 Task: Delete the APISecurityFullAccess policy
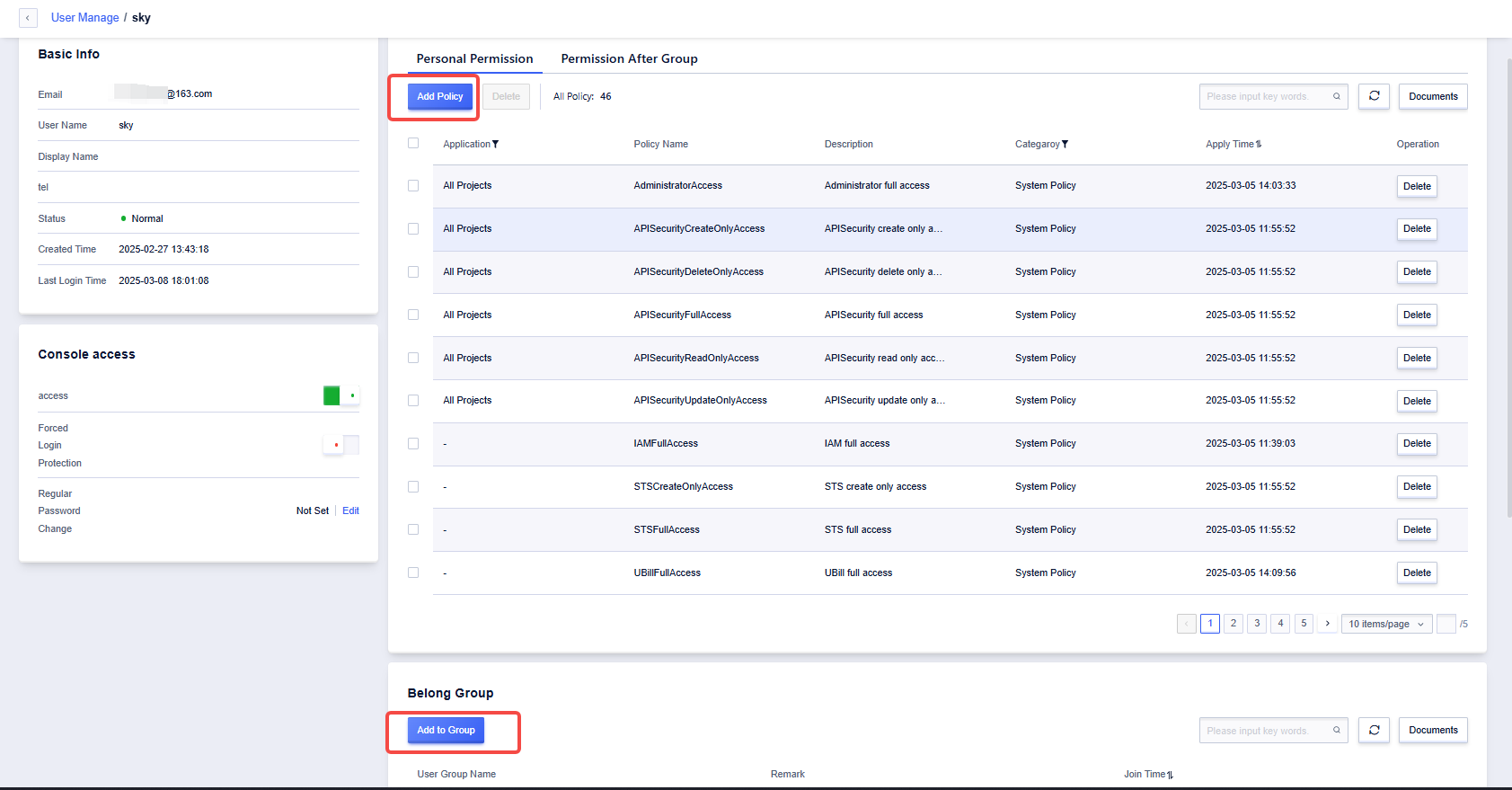[1417, 315]
